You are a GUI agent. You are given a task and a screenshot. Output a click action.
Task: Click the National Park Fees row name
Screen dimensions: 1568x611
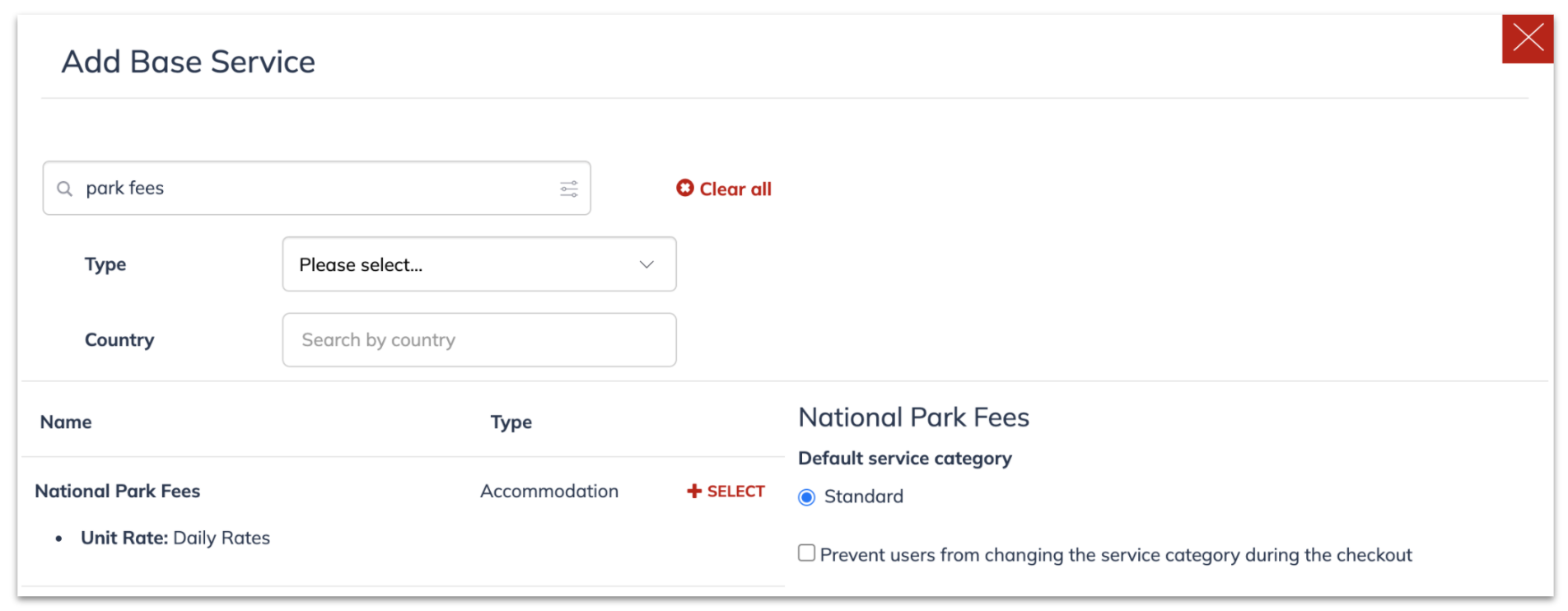[118, 491]
